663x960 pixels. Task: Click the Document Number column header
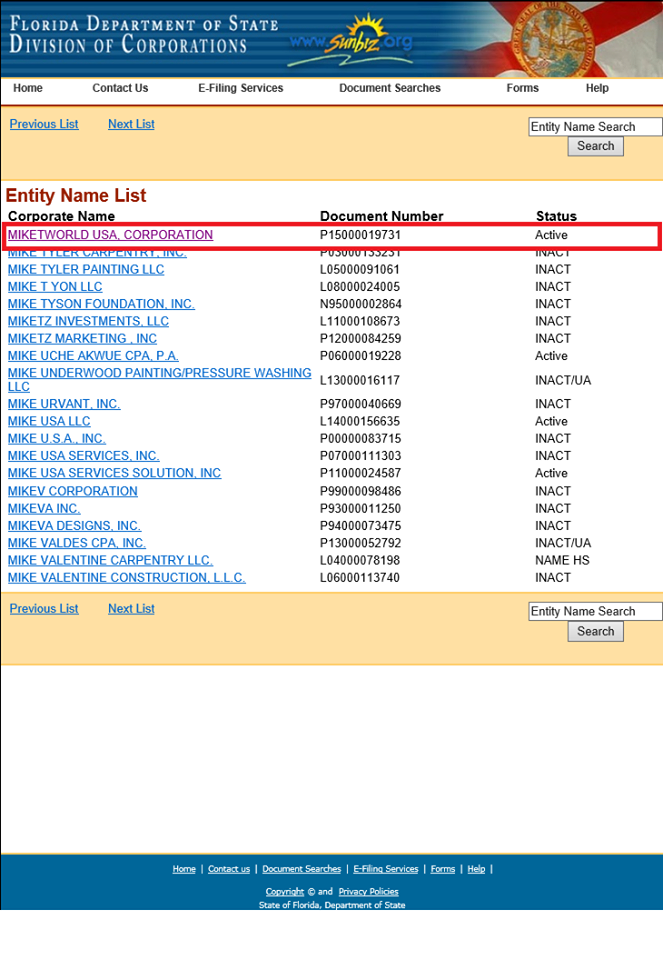tap(381, 216)
